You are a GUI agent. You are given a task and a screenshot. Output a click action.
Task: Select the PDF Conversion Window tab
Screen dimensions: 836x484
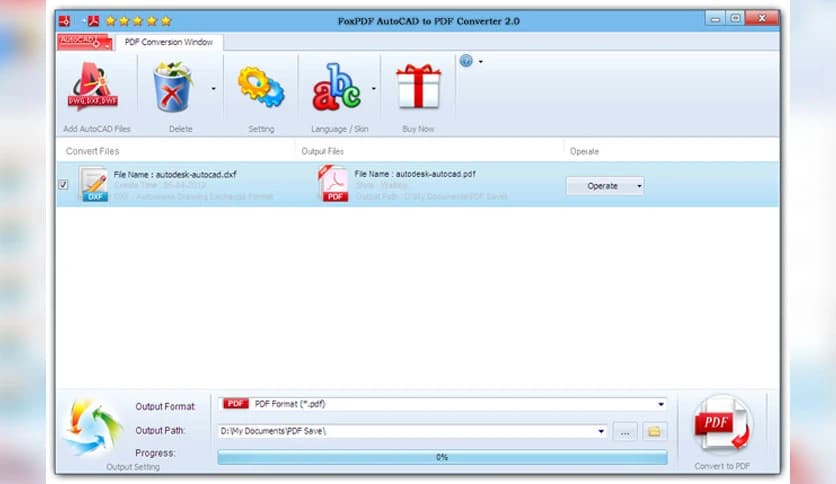pyautogui.click(x=168, y=42)
